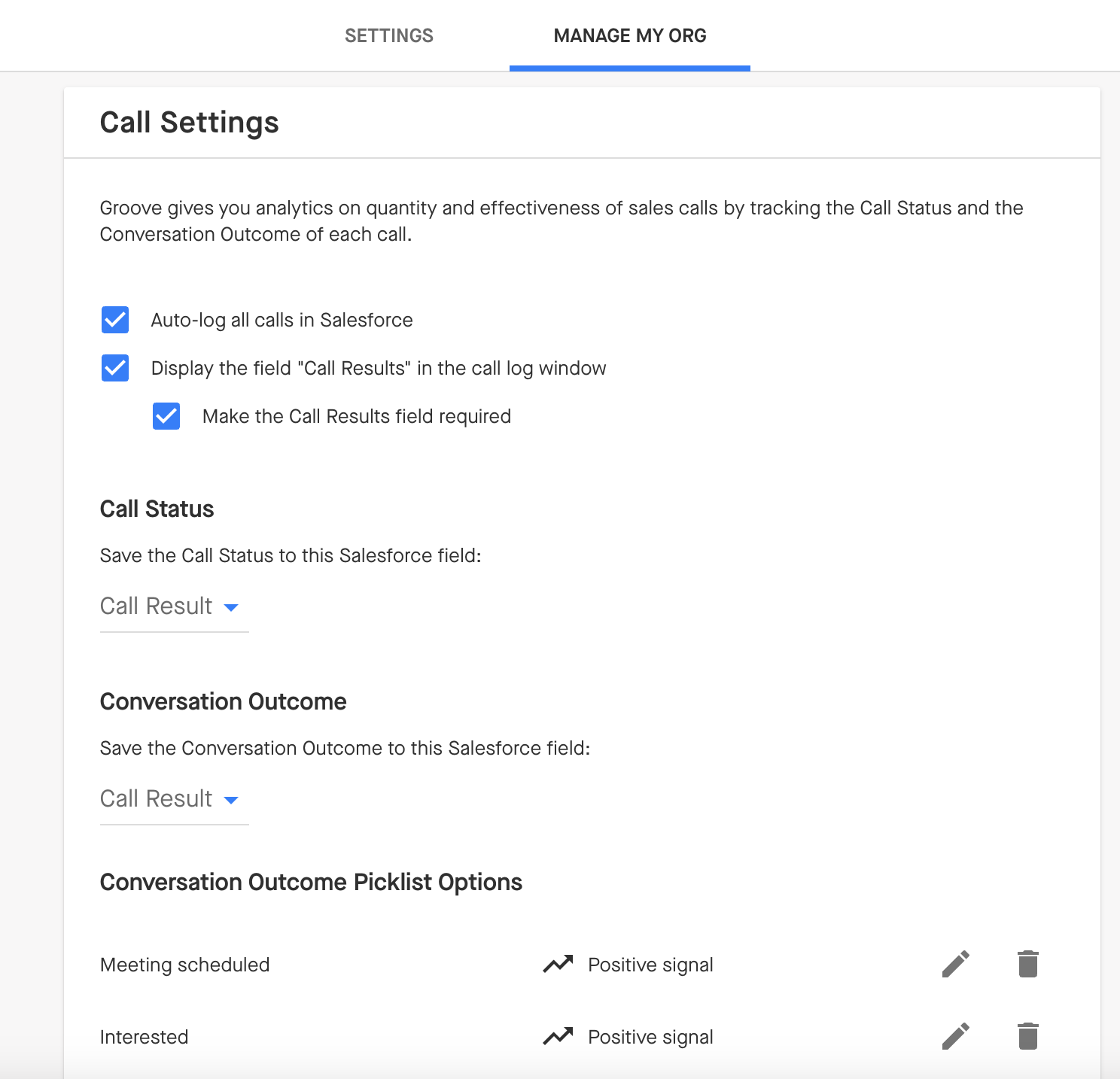Select the Manage My Org tab
1120x1079 pixels.
629,35
